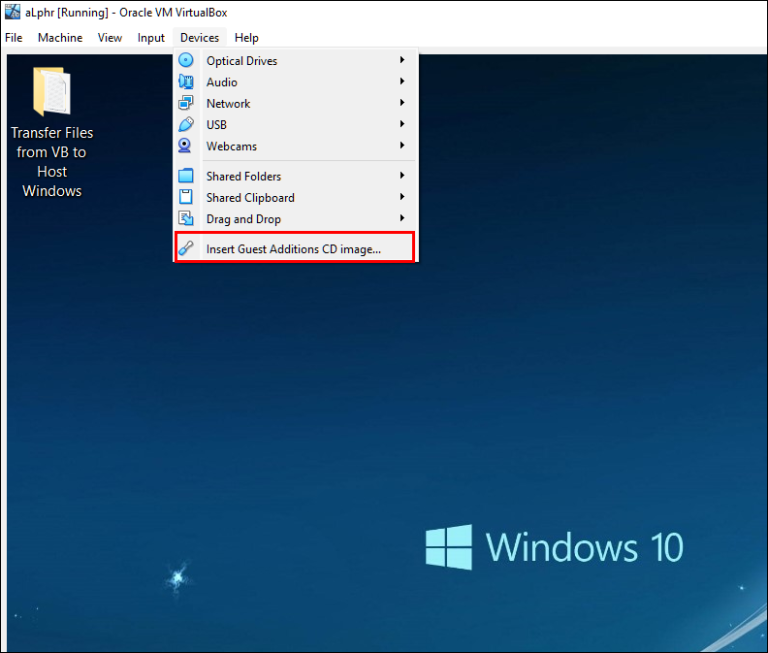Click the Optical Drives disc icon
The width and height of the screenshot is (768, 653).
[x=186, y=60]
